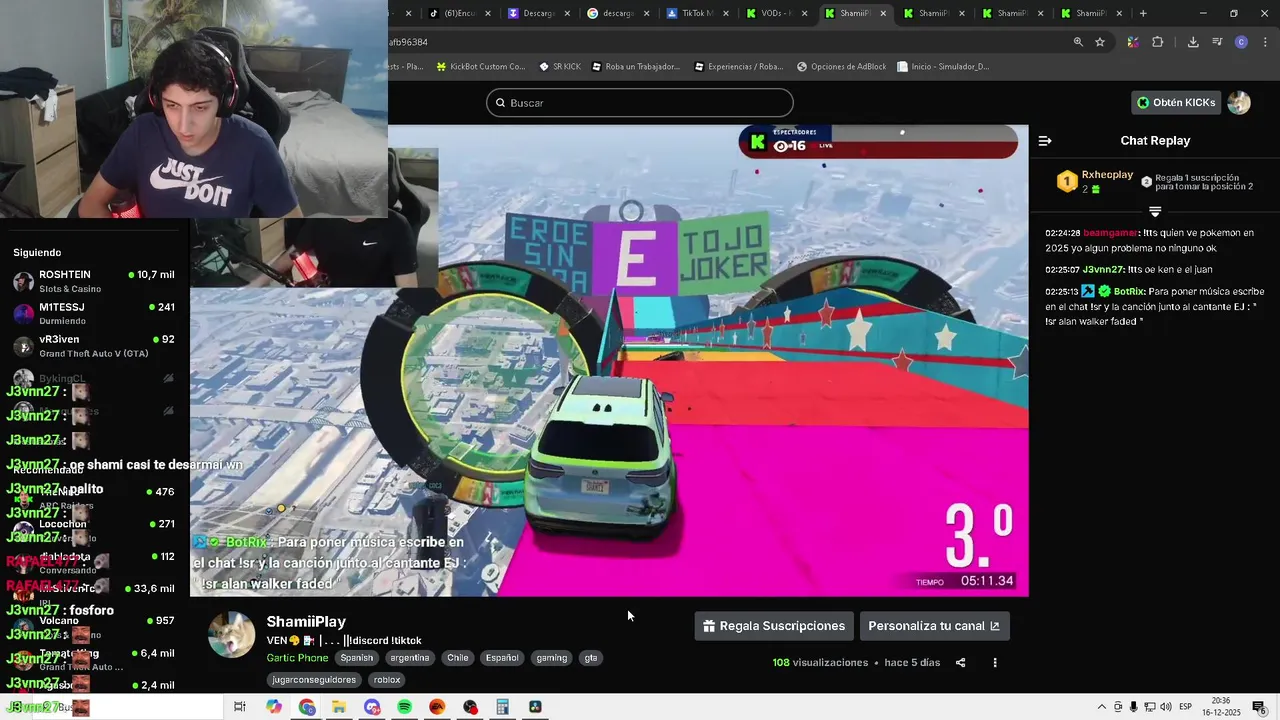Open Locochon channel in sidebar

point(94,530)
